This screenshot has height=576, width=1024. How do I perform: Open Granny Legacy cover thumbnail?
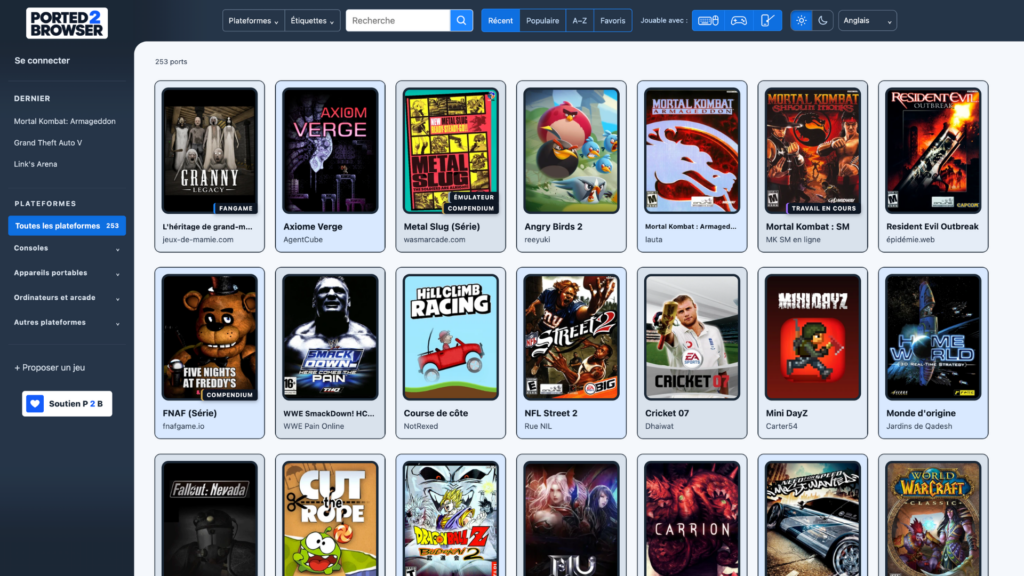point(210,151)
